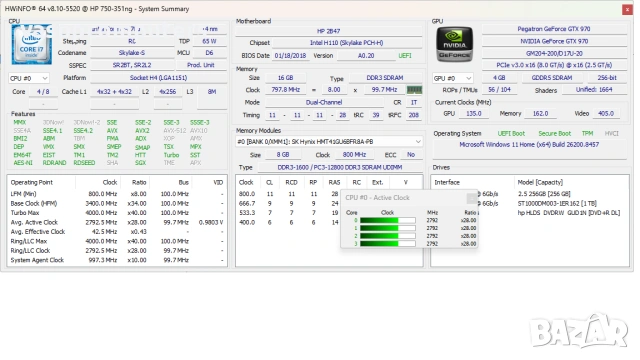Click the GPU clock 135.0 value

[473, 113]
